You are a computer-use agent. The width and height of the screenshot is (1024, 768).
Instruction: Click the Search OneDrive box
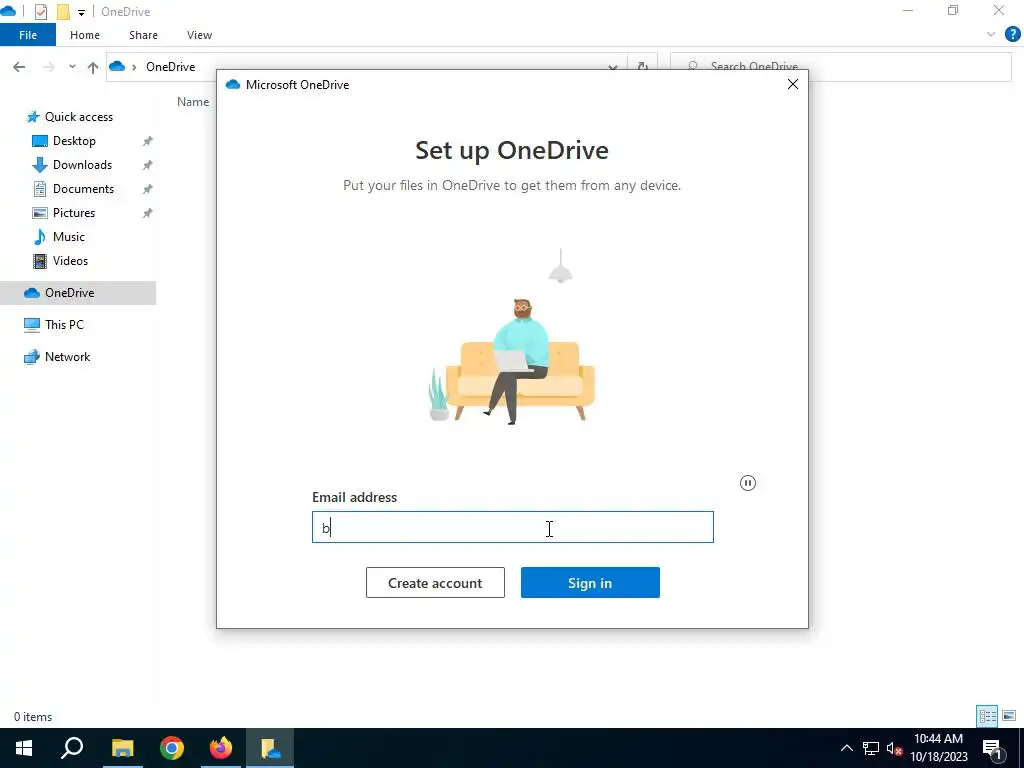click(x=840, y=67)
